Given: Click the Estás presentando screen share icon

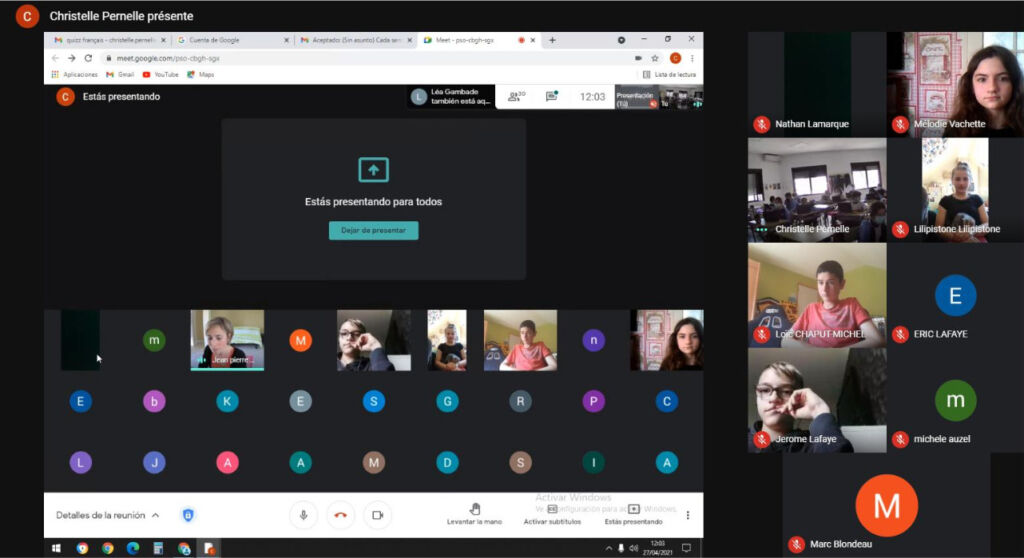Looking at the screenshot, I should pyautogui.click(x=633, y=513).
